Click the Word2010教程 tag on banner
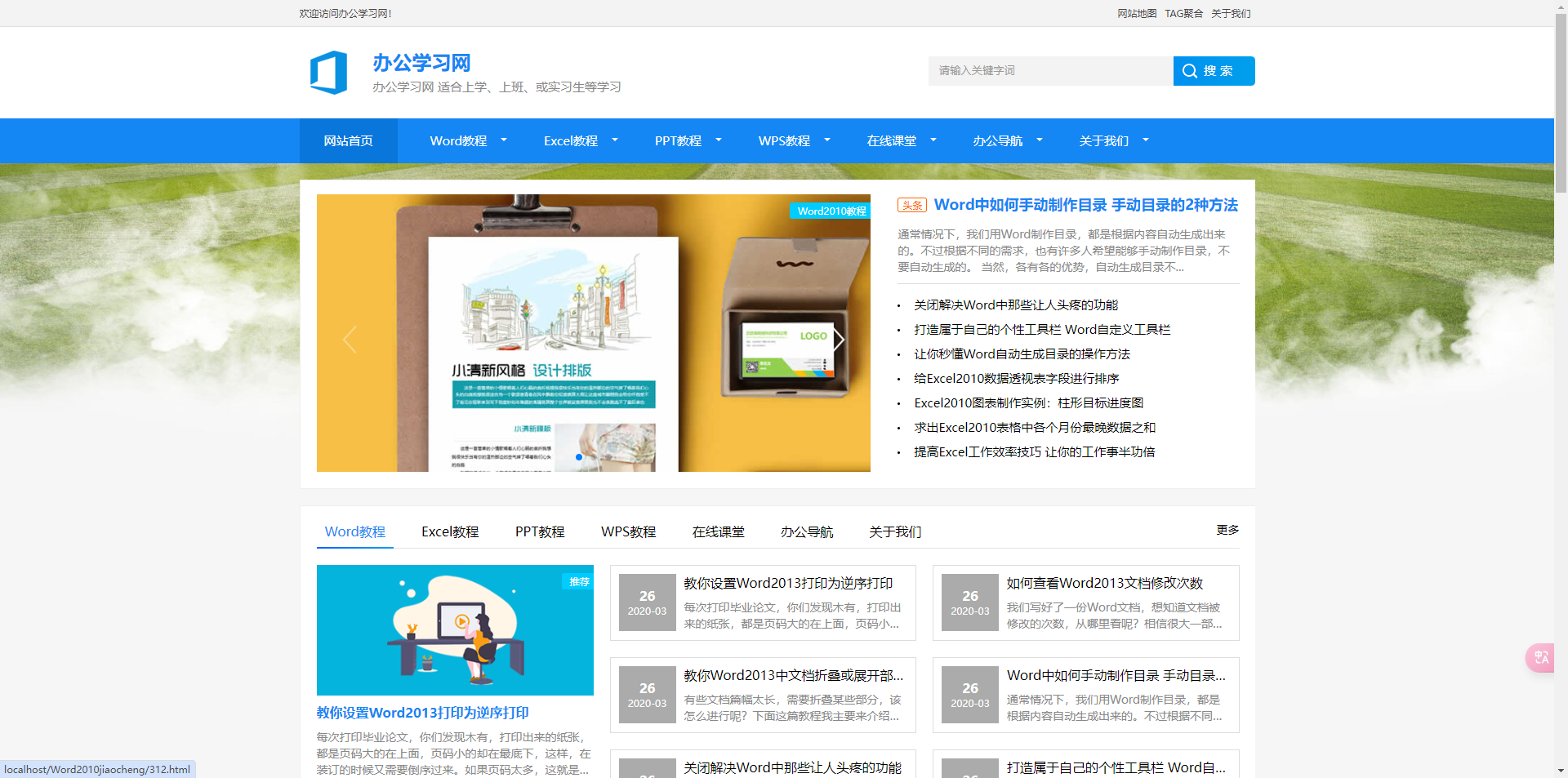Image resolution: width=1568 pixels, height=778 pixels. (831, 211)
